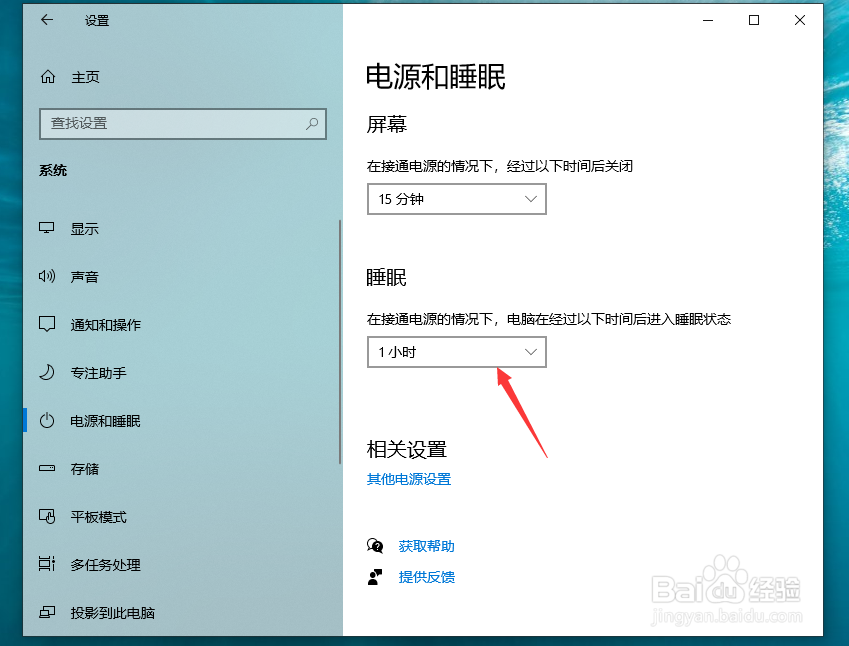Minimize the Settings window
Screen dimensions: 849x646
pyautogui.click(x=708, y=21)
